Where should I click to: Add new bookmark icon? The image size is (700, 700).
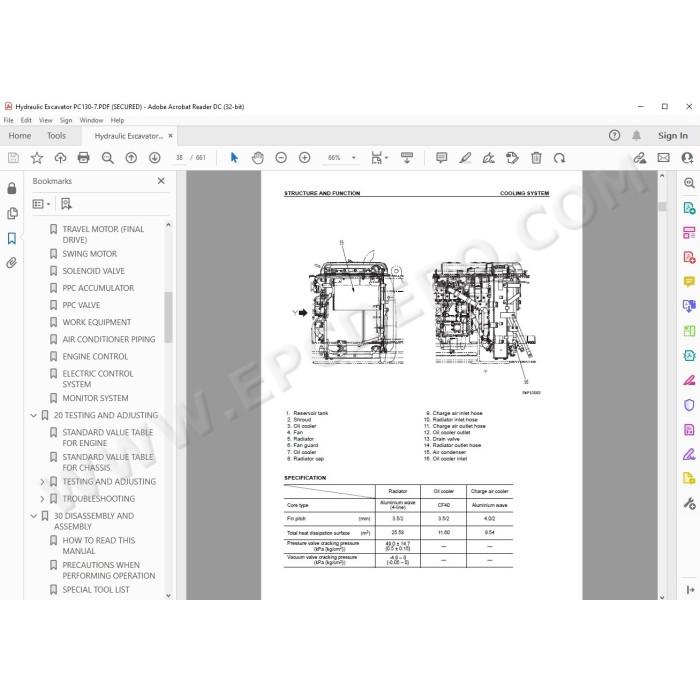(66, 204)
